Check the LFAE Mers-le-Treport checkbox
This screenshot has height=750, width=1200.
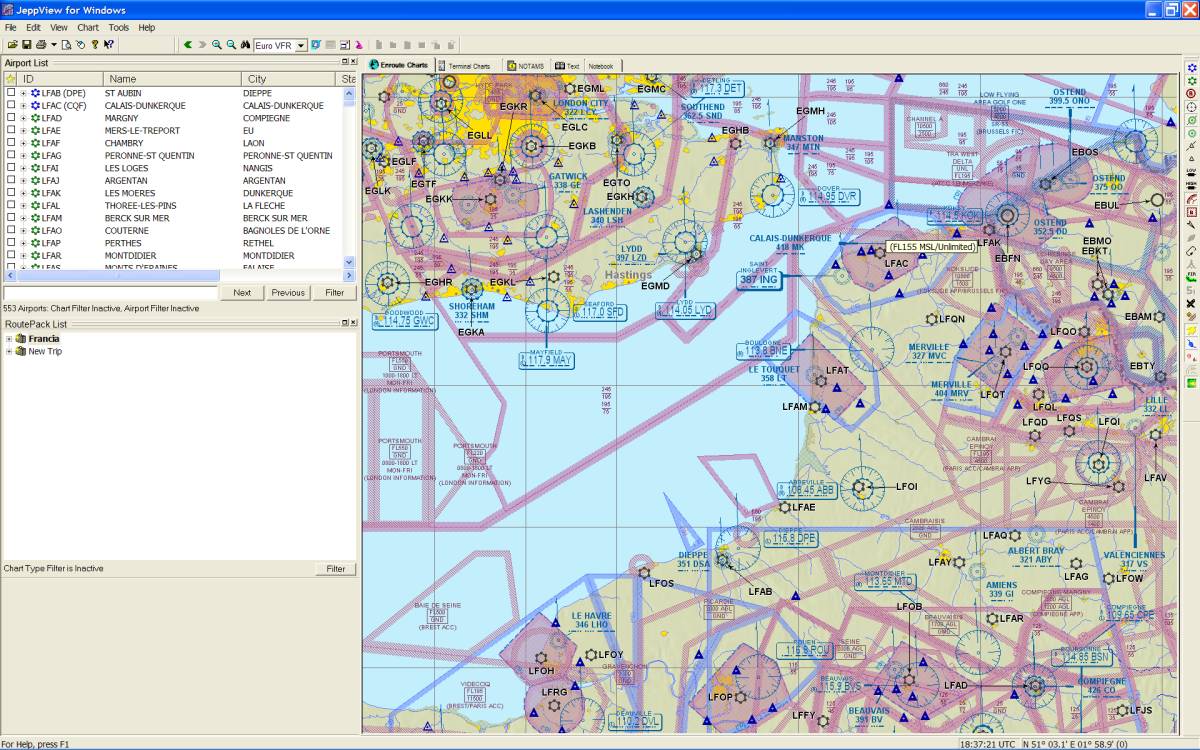(x=11, y=130)
